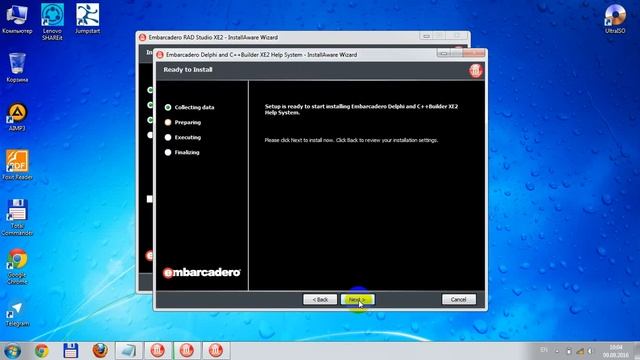The height and width of the screenshot is (360, 640).
Task: Click the Ready to Install header text
Action: point(188,70)
